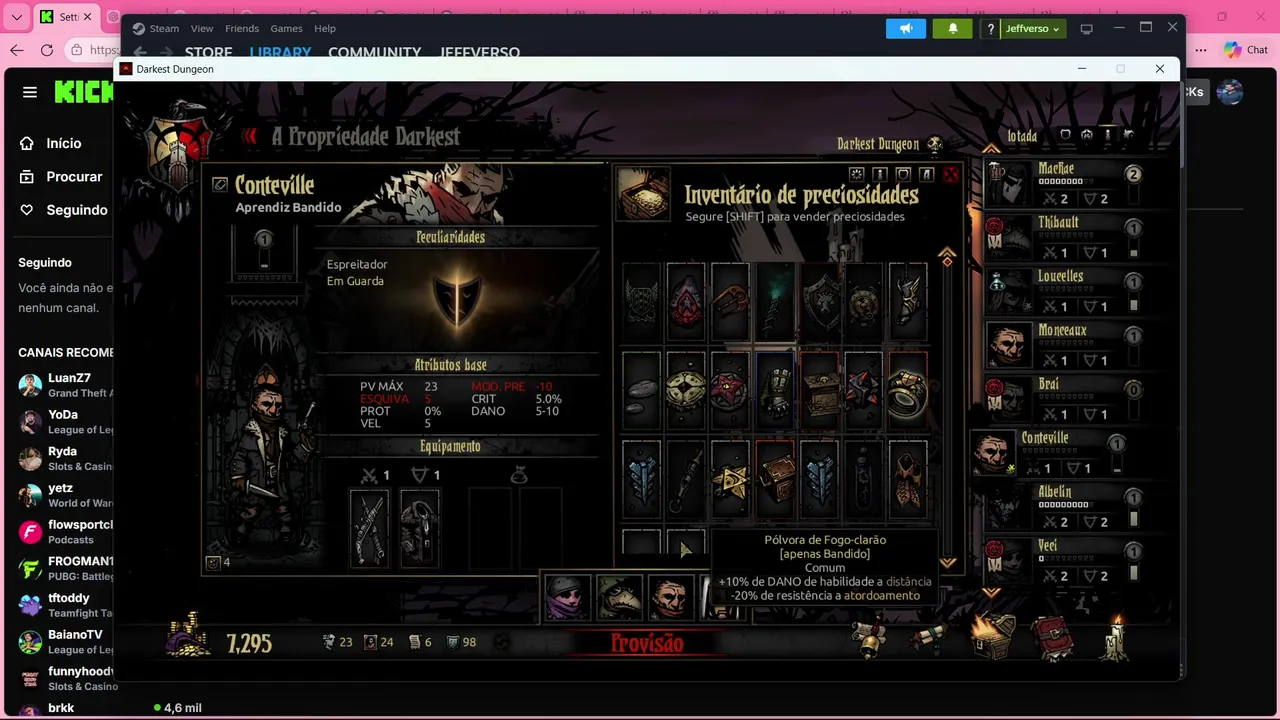
Task: Select the red star medallion trinket
Action: pos(730,390)
